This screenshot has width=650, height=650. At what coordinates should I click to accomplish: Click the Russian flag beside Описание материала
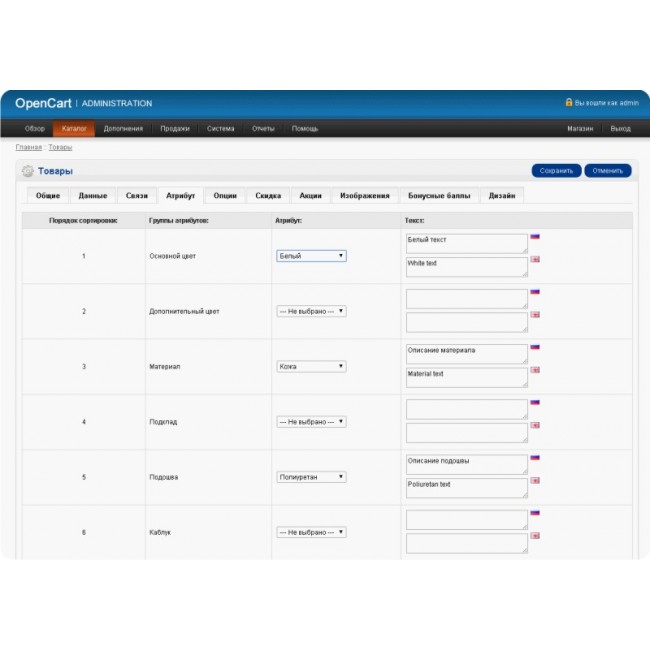tap(535, 347)
